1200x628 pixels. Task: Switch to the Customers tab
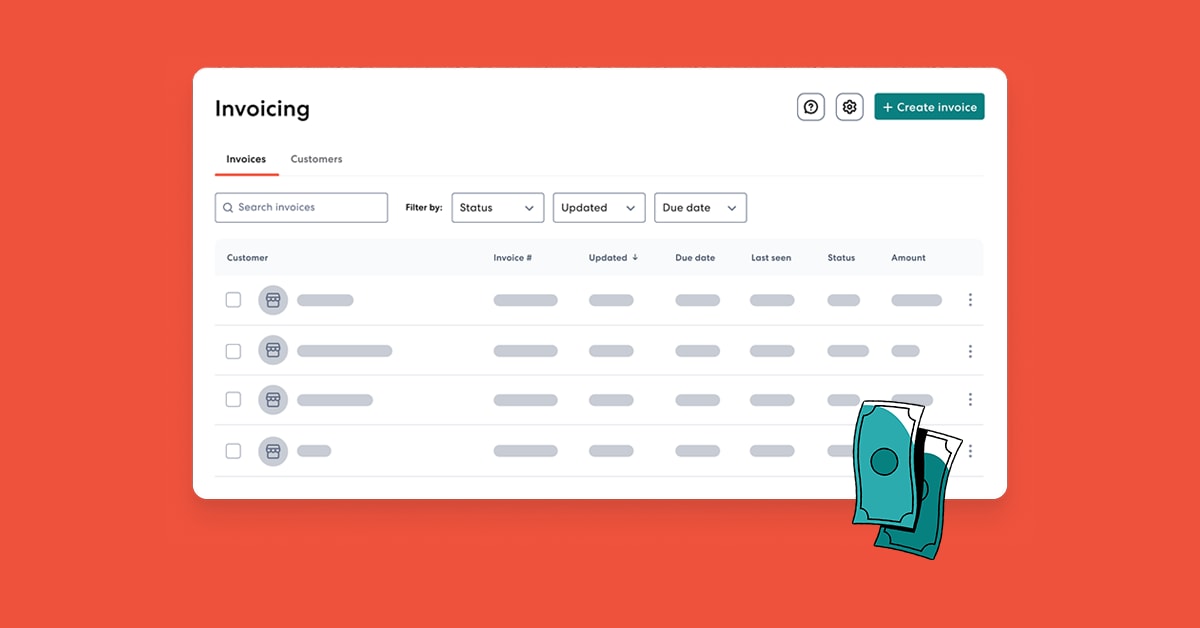tap(316, 159)
